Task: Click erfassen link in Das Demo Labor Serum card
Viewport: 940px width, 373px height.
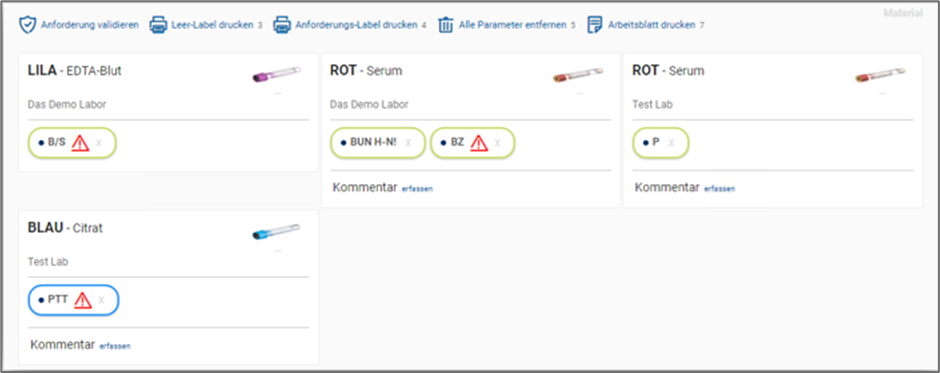Action: point(417,189)
